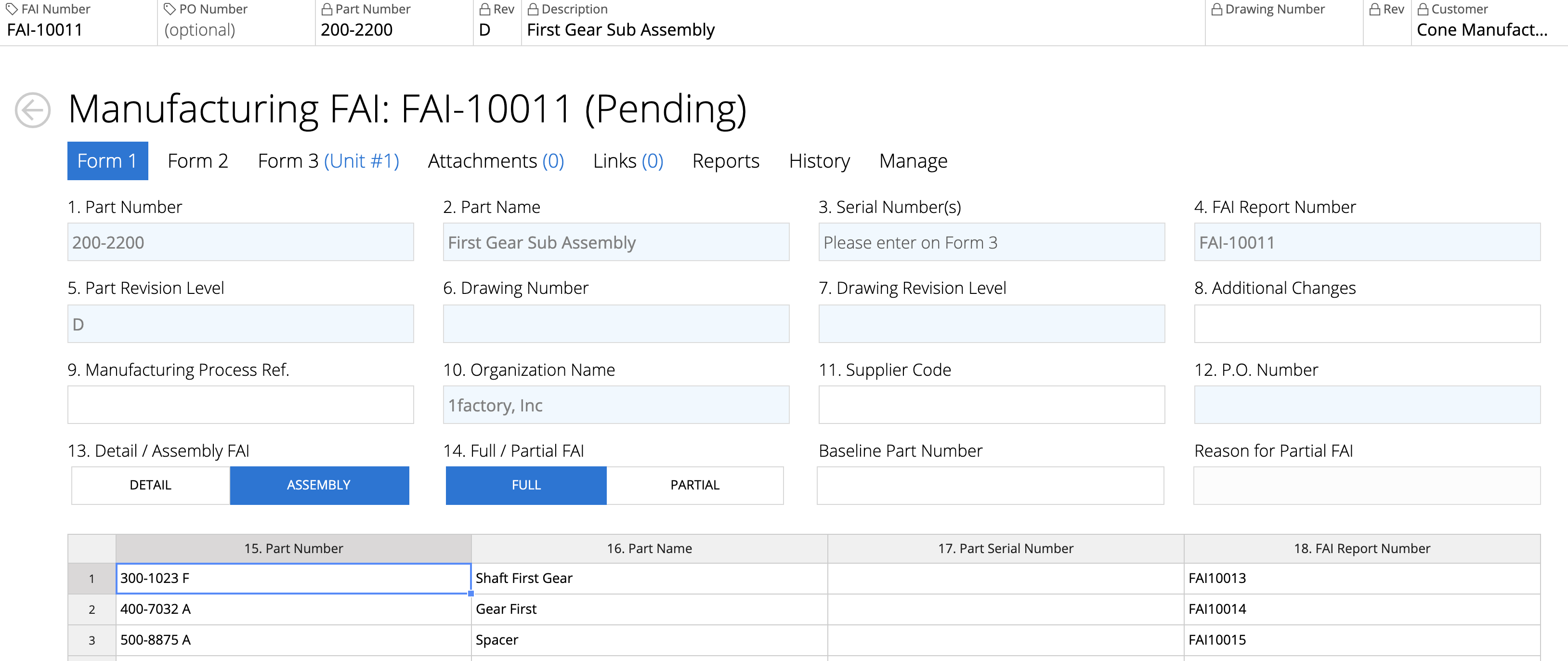
Task: Click the empty serial number cell in row 1
Action: point(1006,578)
